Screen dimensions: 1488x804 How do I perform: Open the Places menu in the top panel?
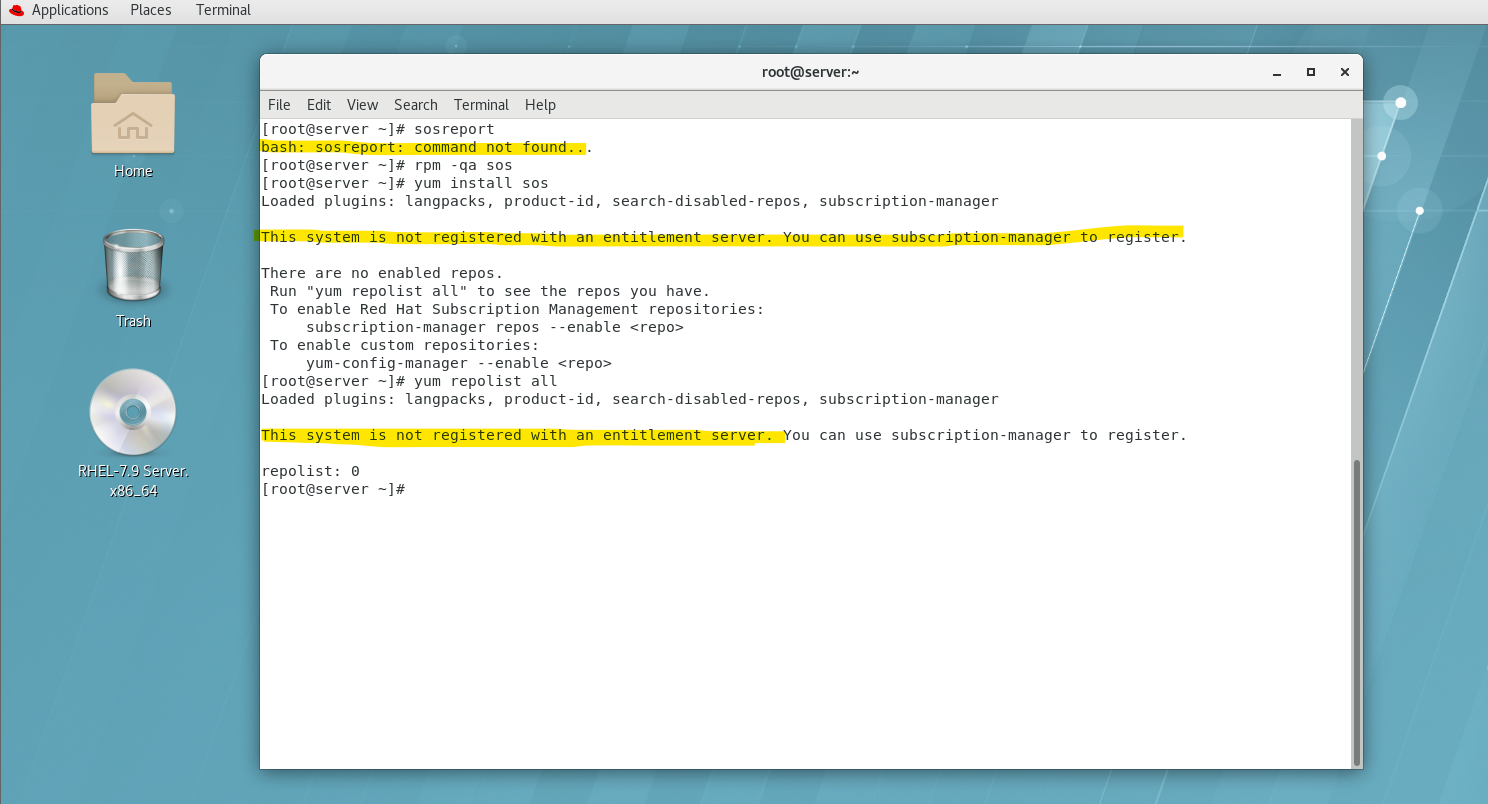pos(150,10)
